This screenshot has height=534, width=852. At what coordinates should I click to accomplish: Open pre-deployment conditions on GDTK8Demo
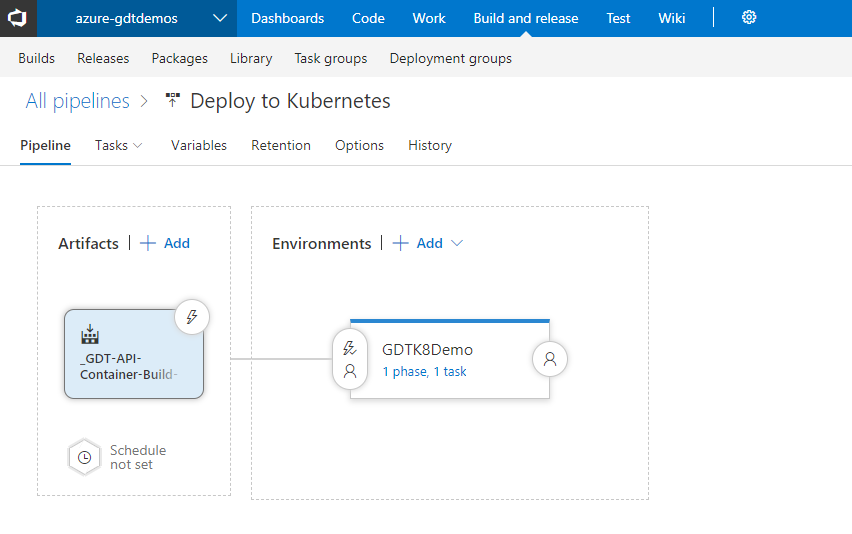click(x=350, y=359)
